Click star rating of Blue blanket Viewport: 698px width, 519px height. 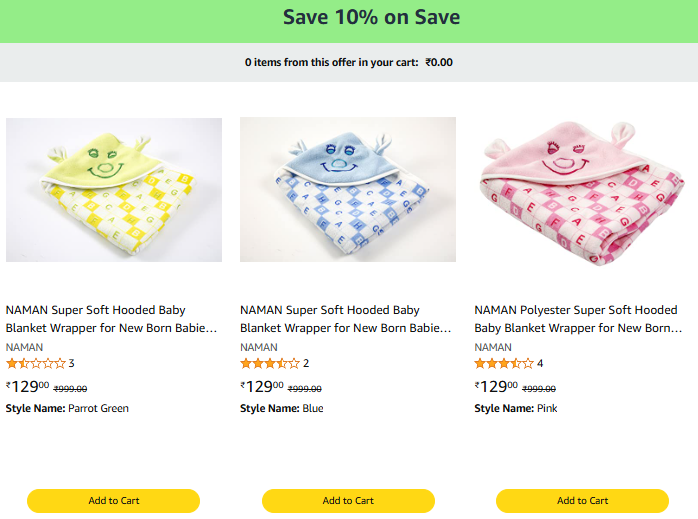pyautogui.click(x=270, y=364)
